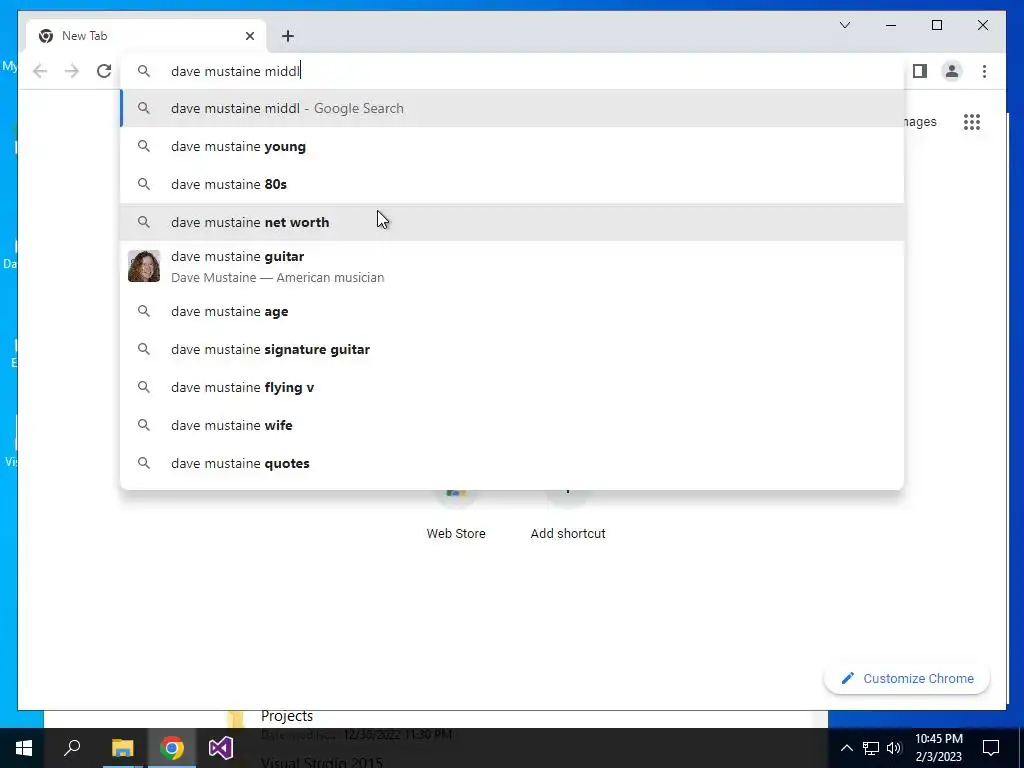Choose the 'dave mustaine age' suggestion

coord(513,312)
